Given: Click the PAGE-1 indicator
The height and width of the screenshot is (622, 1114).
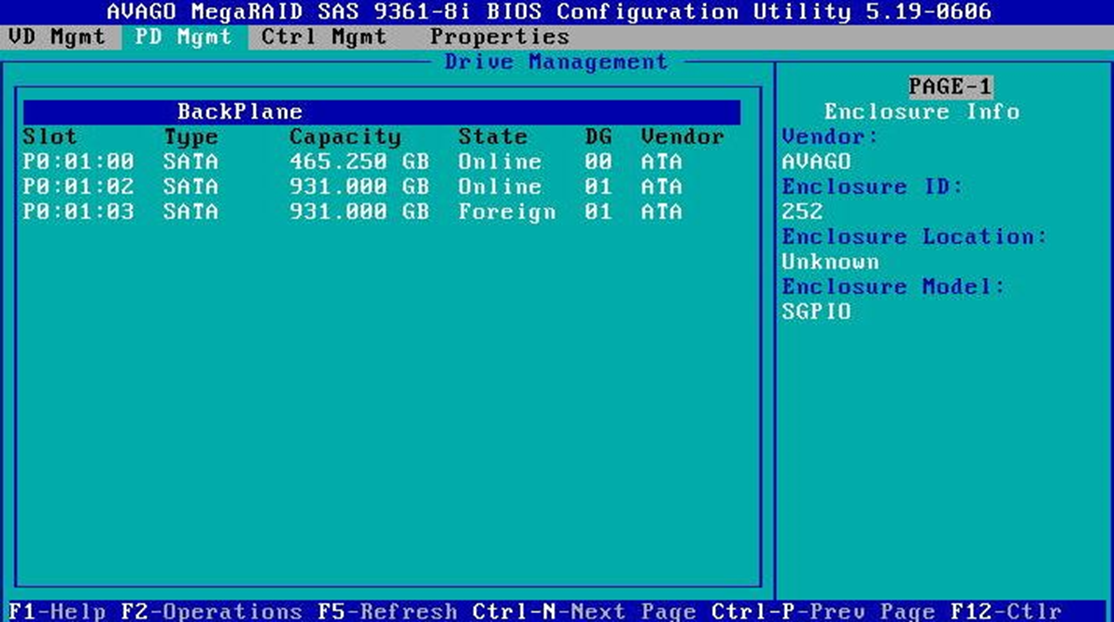Looking at the screenshot, I should (950, 87).
